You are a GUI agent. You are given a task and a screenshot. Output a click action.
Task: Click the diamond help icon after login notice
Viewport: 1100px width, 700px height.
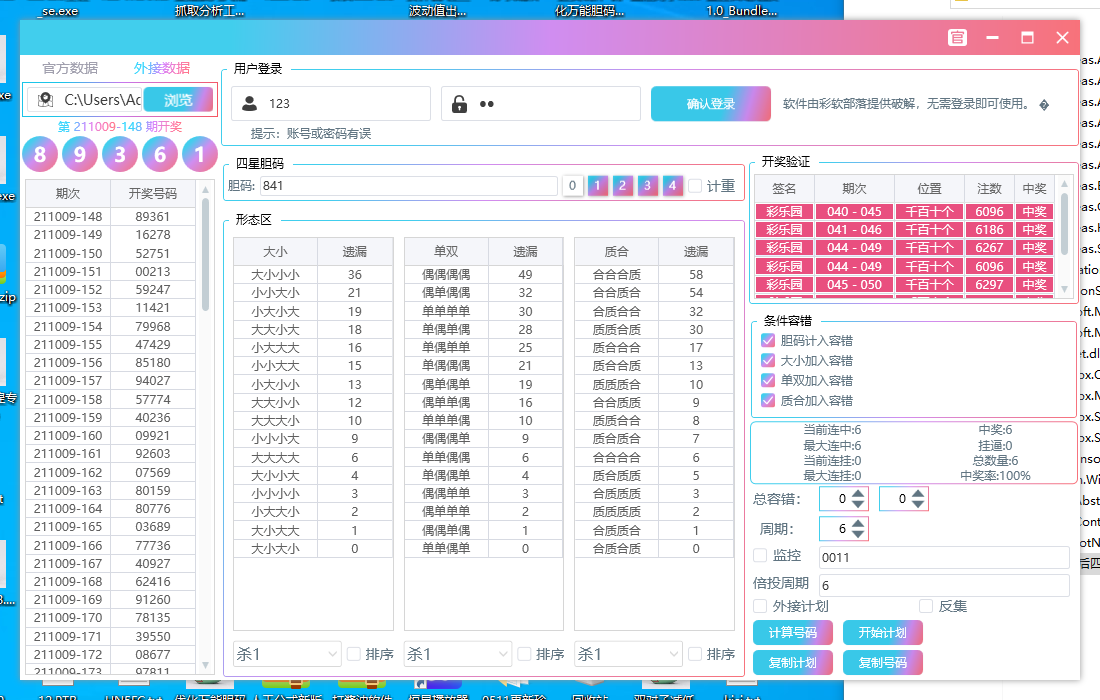point(1044,105)
